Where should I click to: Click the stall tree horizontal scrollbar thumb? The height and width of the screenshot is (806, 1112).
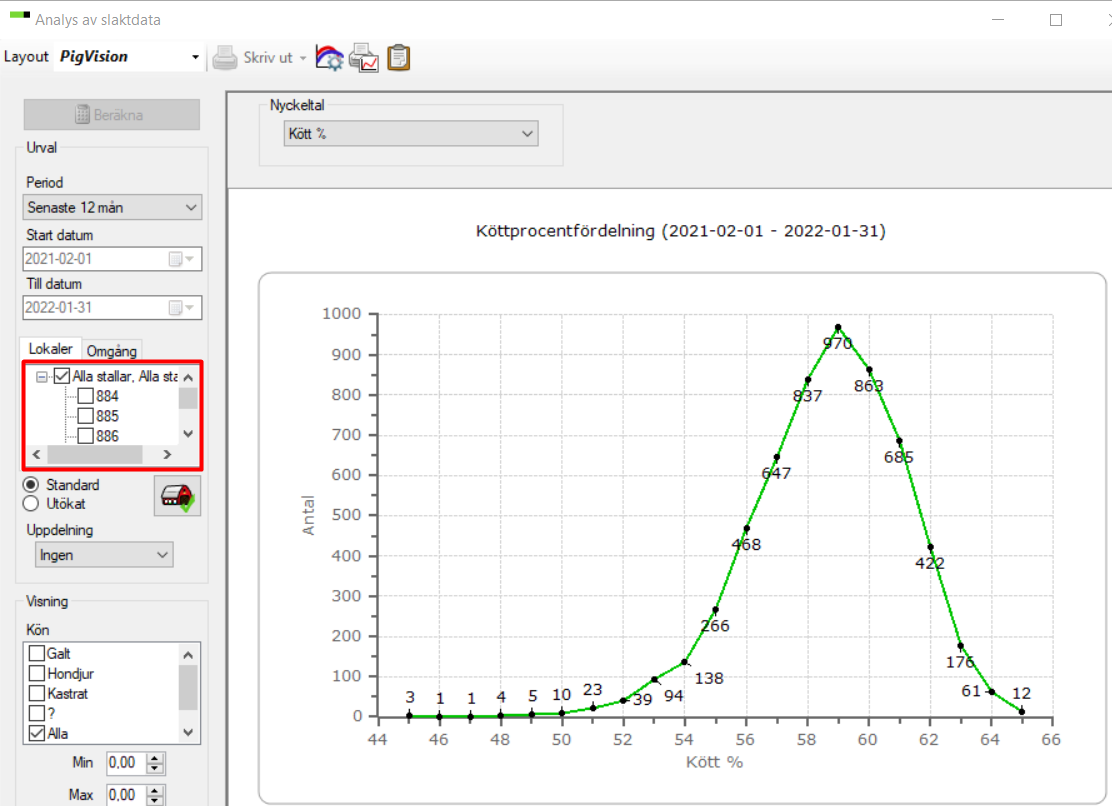(95, 454)
